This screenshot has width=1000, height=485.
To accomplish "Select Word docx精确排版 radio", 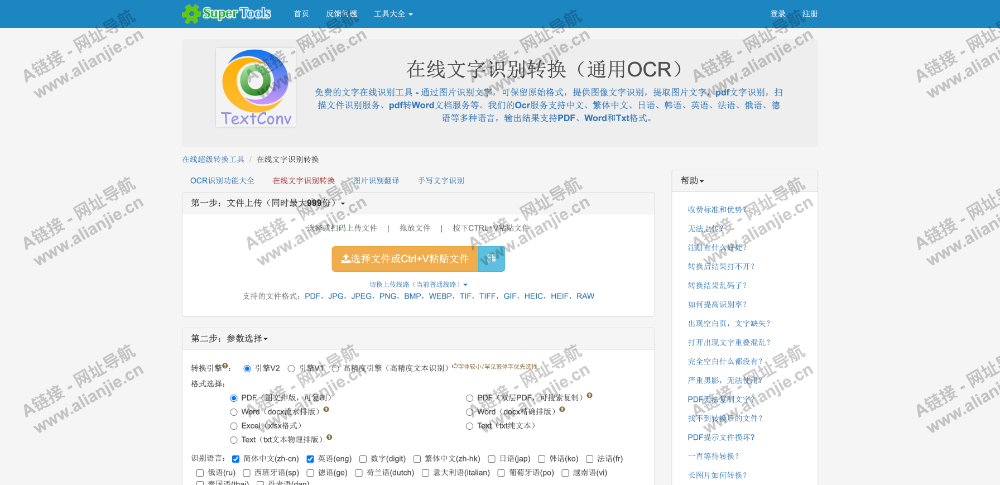I will (x=469, y=412).
